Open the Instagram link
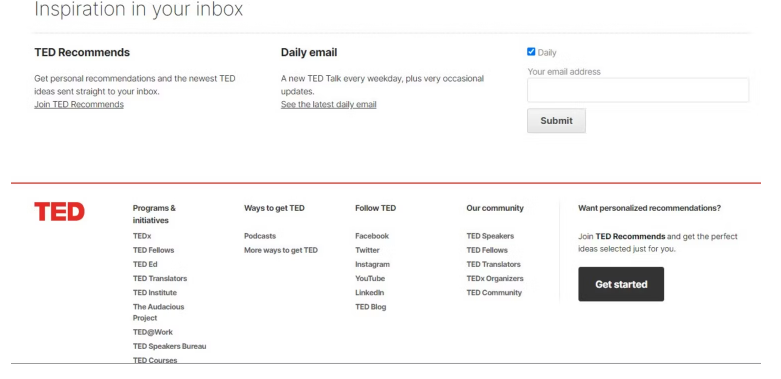This screenshot has height=379, width=781. 373,264
